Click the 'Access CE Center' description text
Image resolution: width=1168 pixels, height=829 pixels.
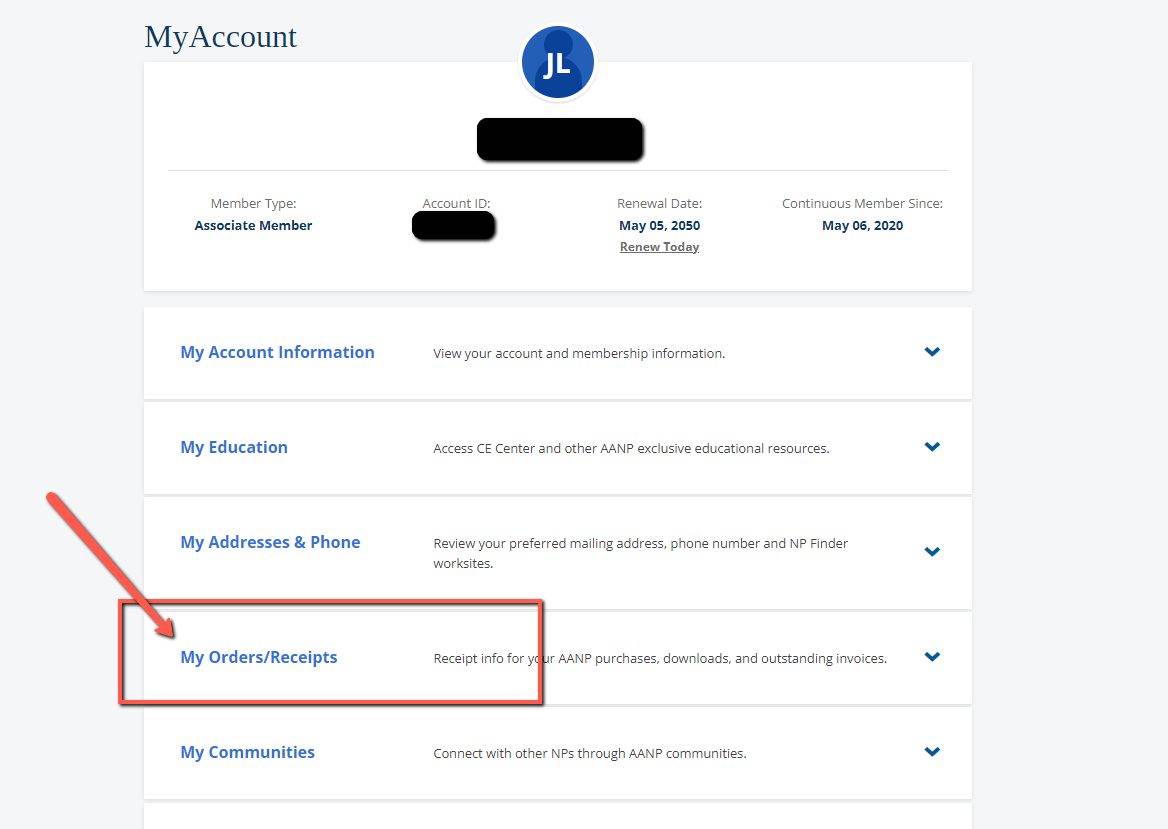pos(631,448)
